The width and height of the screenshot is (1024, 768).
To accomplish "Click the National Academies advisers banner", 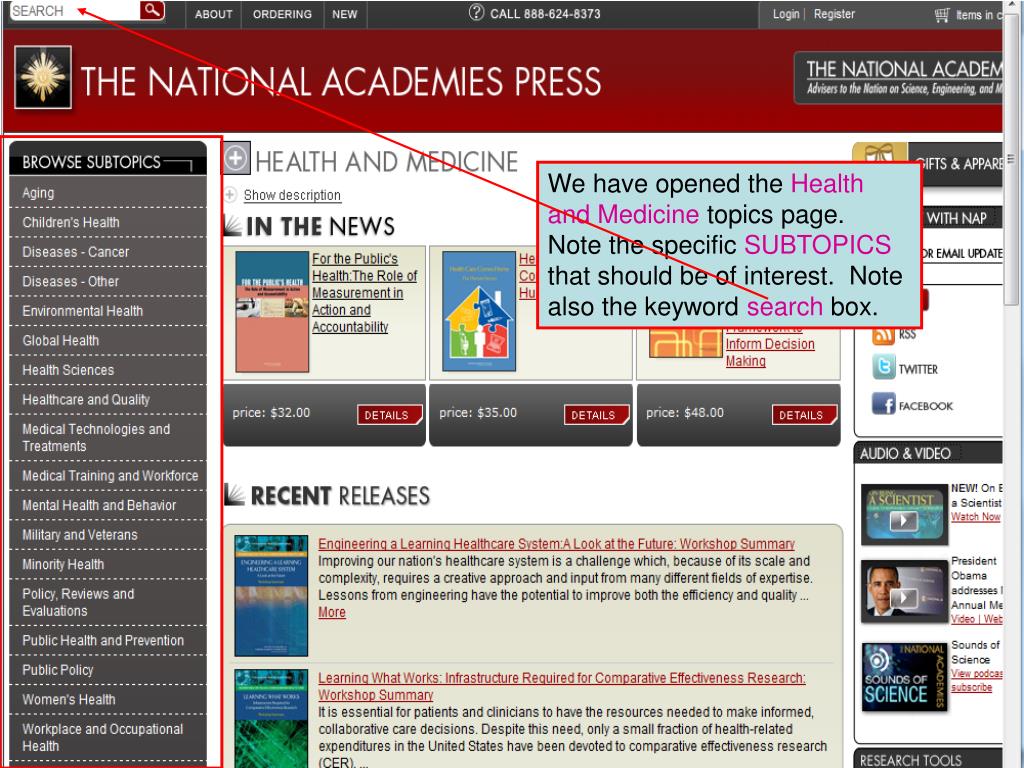I will pos(899,78).
